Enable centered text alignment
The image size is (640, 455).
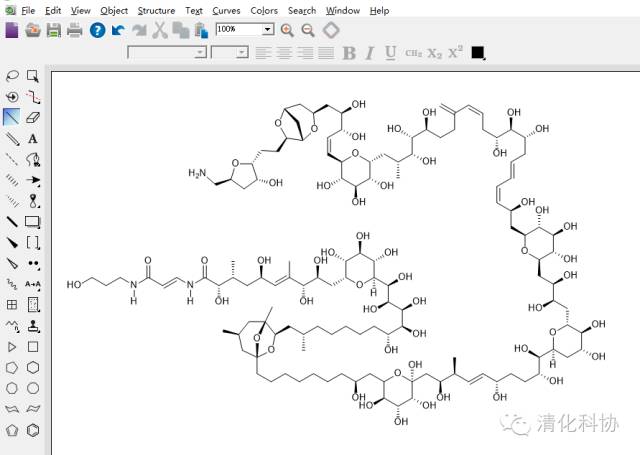284,53
